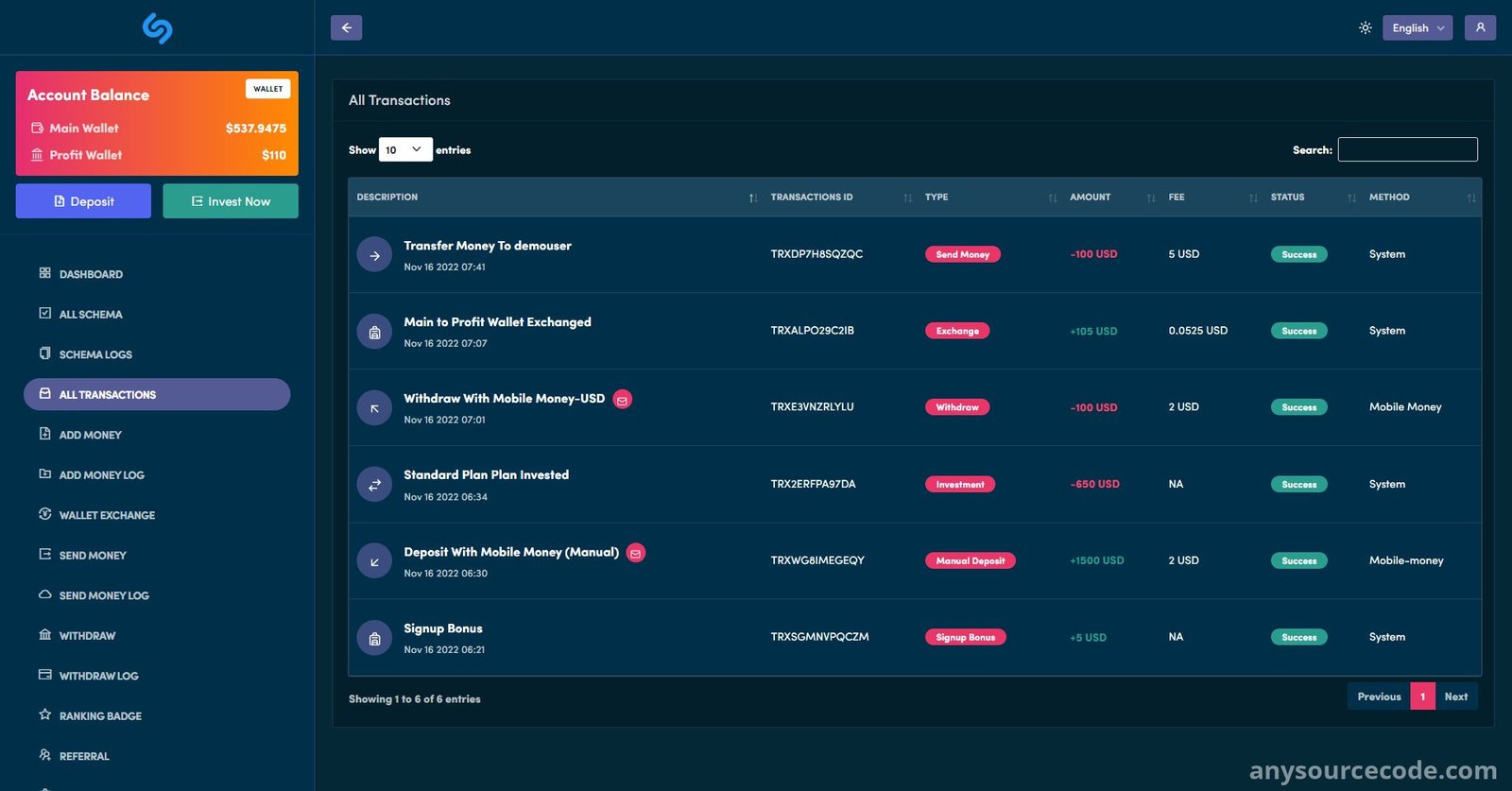Click Main Wallet balance $537.9475
The image size is (1512, 791).
point(256,128)
